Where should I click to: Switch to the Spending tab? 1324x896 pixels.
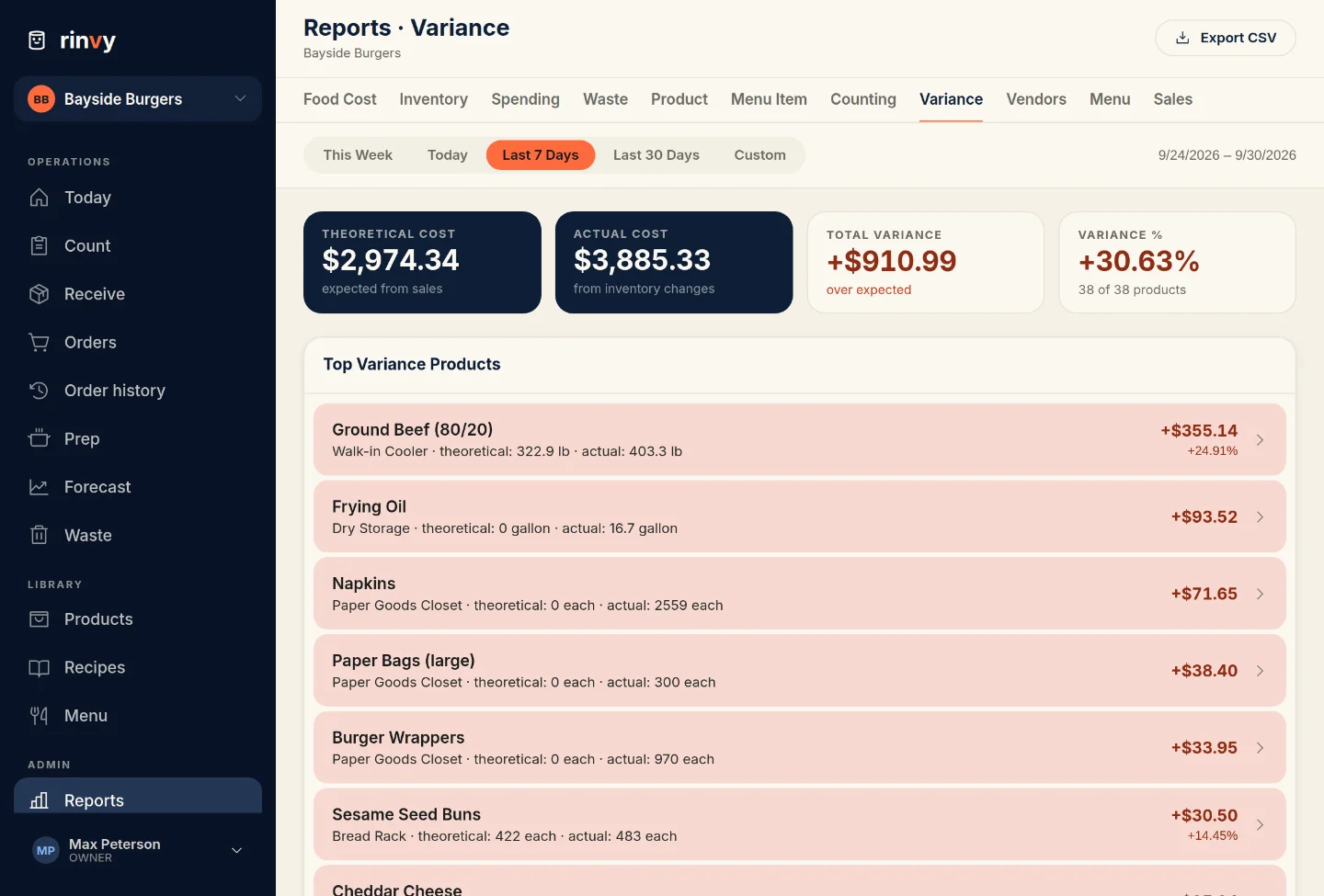pos(525,99)
